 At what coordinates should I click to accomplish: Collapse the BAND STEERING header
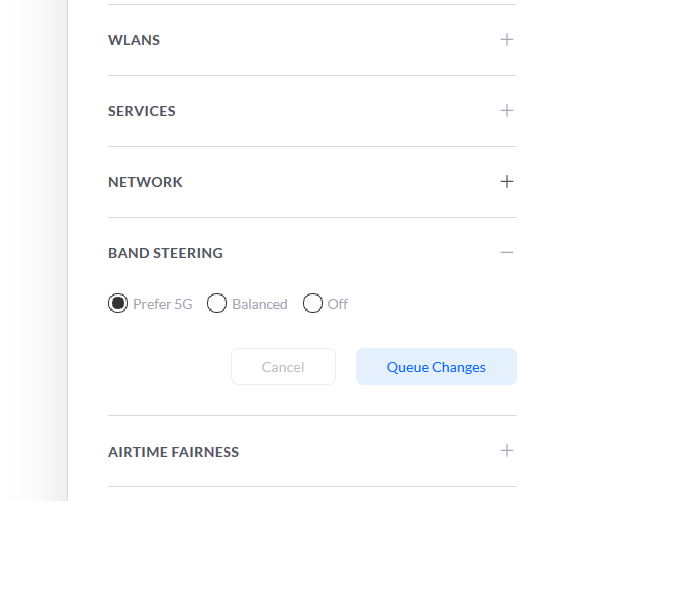[312, 253]
